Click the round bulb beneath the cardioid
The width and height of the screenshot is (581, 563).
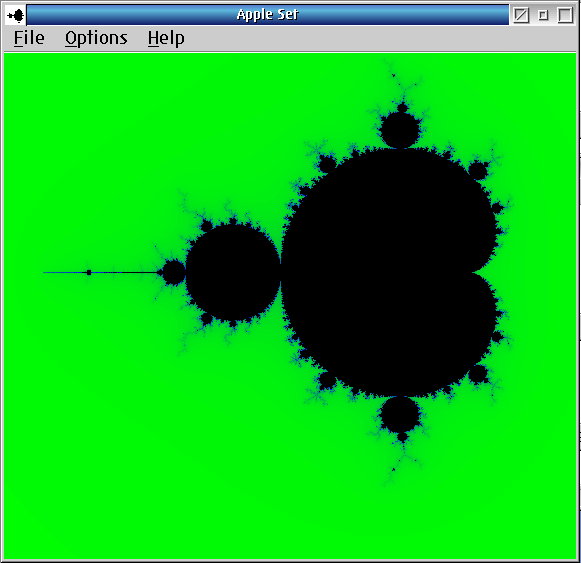point(400,414)
